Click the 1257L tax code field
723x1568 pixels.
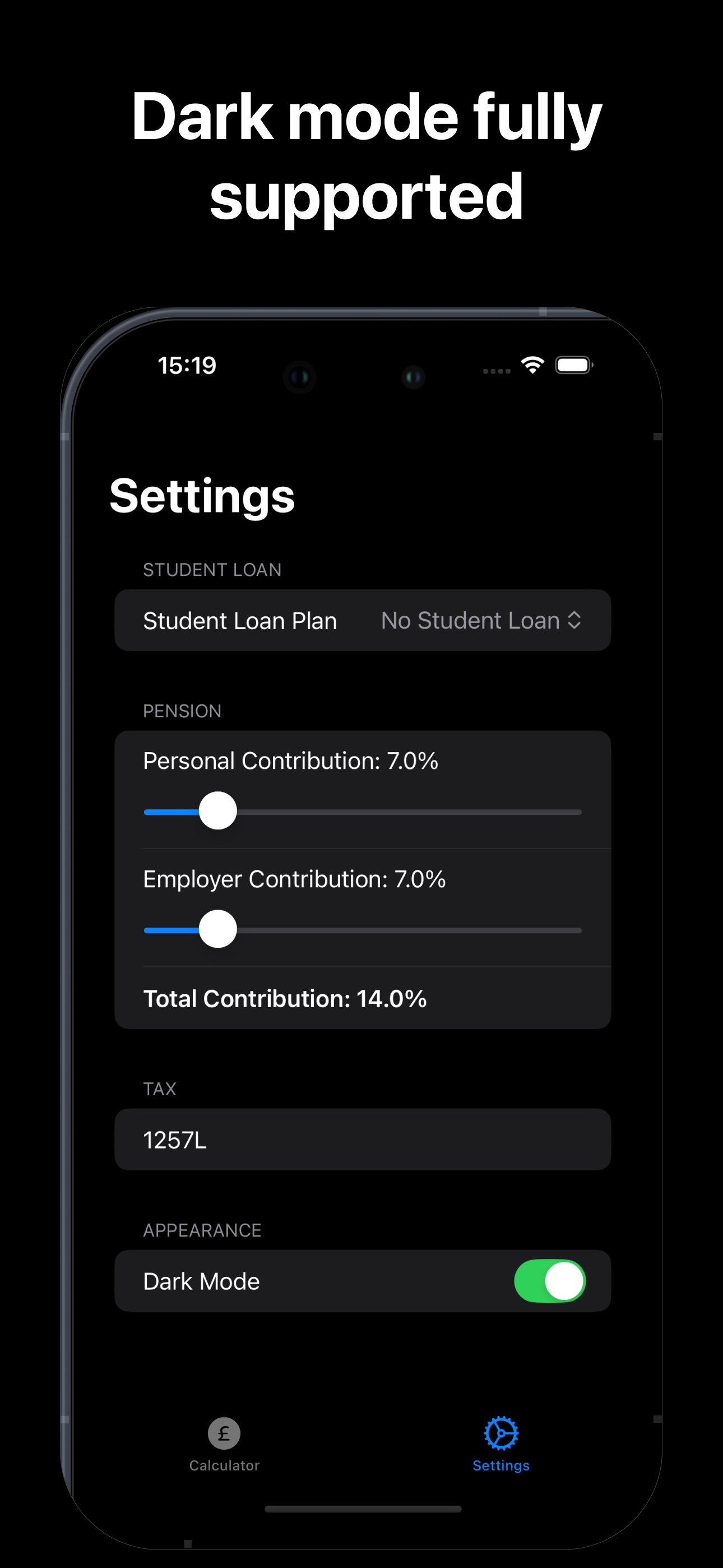coord(363,1140)
